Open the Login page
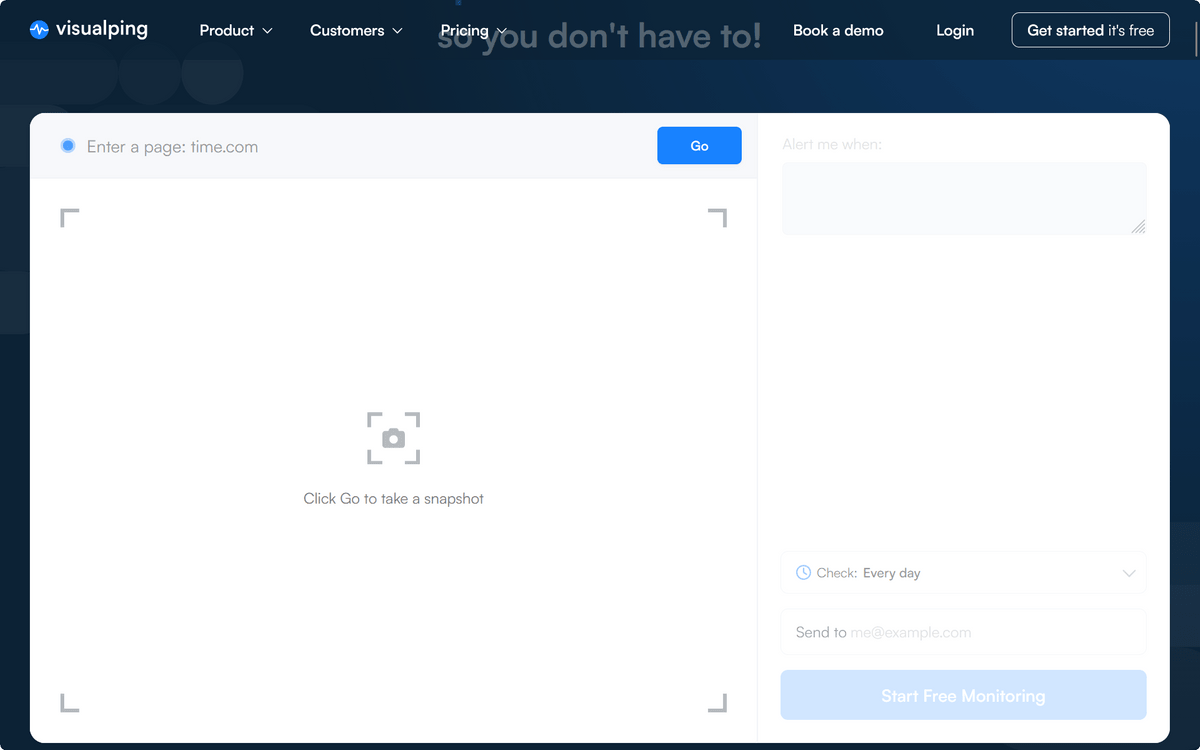The width and height of the screenshot is (1200, 750). coord(955,31)
